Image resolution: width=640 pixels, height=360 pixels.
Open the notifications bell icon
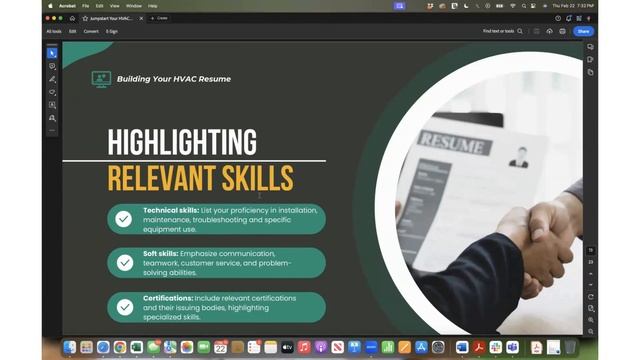[569, 18]
